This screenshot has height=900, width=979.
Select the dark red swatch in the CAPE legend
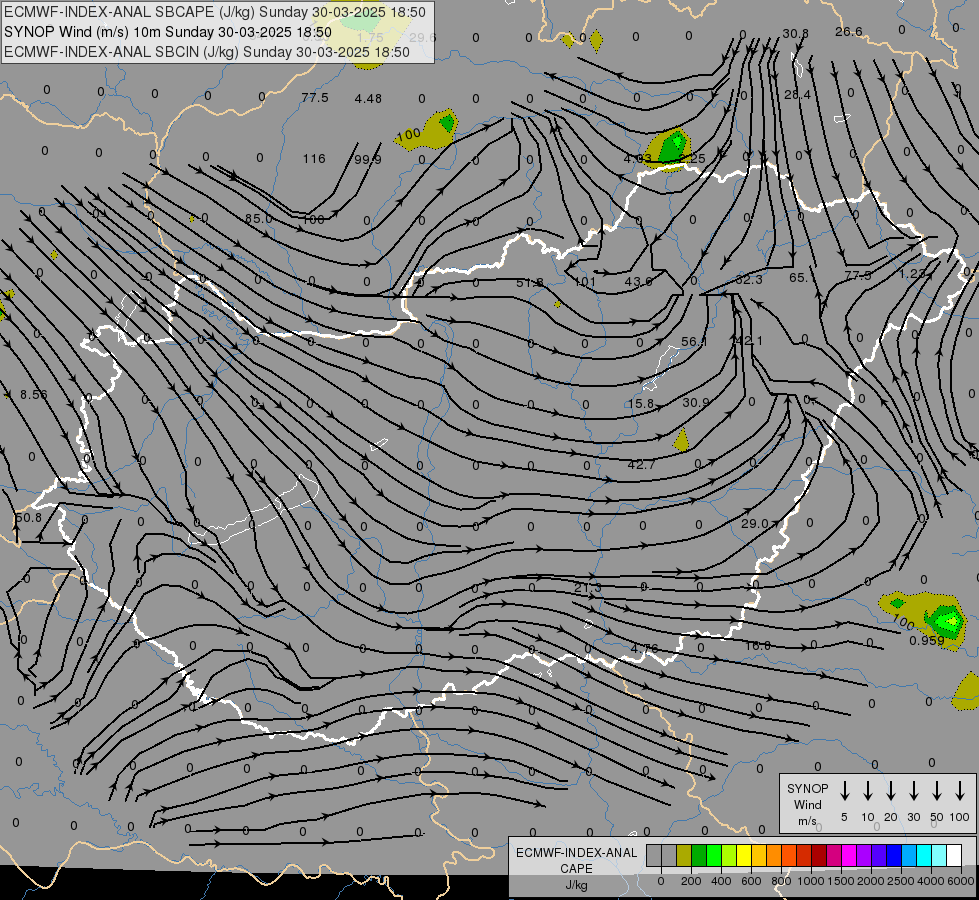click(x=819, y=856)
